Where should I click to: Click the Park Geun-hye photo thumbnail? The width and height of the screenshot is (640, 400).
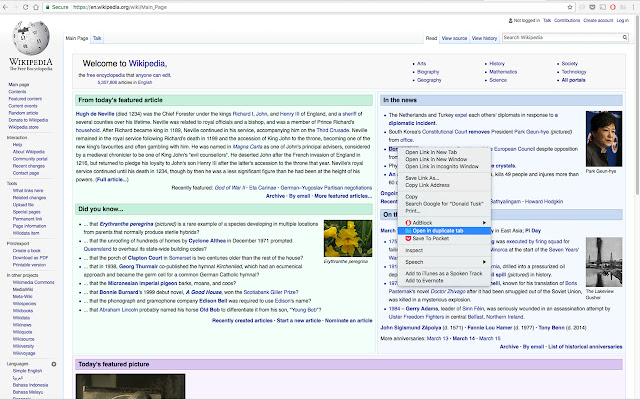click(604, 139)
